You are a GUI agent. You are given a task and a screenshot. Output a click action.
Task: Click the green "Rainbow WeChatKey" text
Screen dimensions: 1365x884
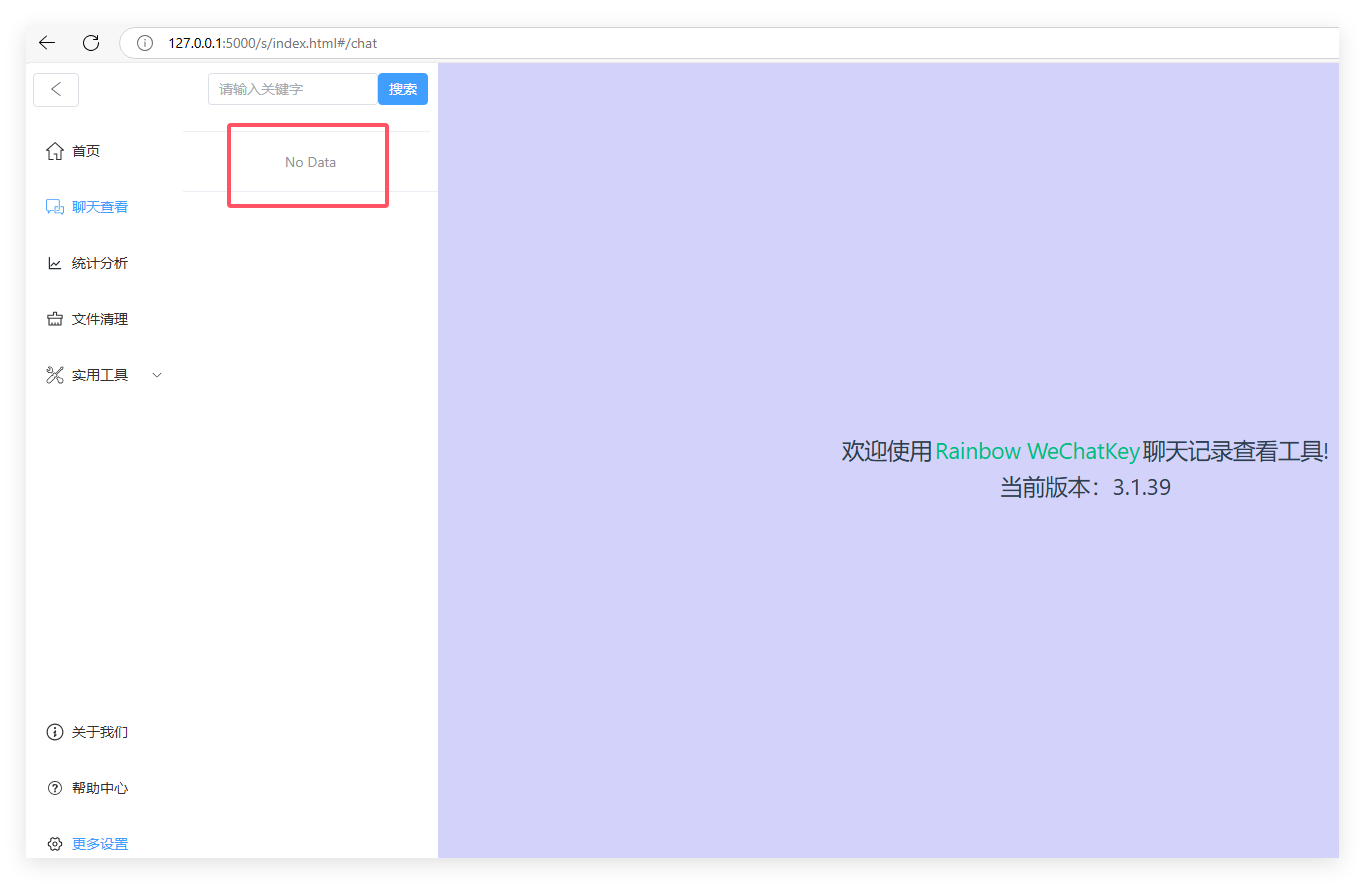[x=1037, y=452]
